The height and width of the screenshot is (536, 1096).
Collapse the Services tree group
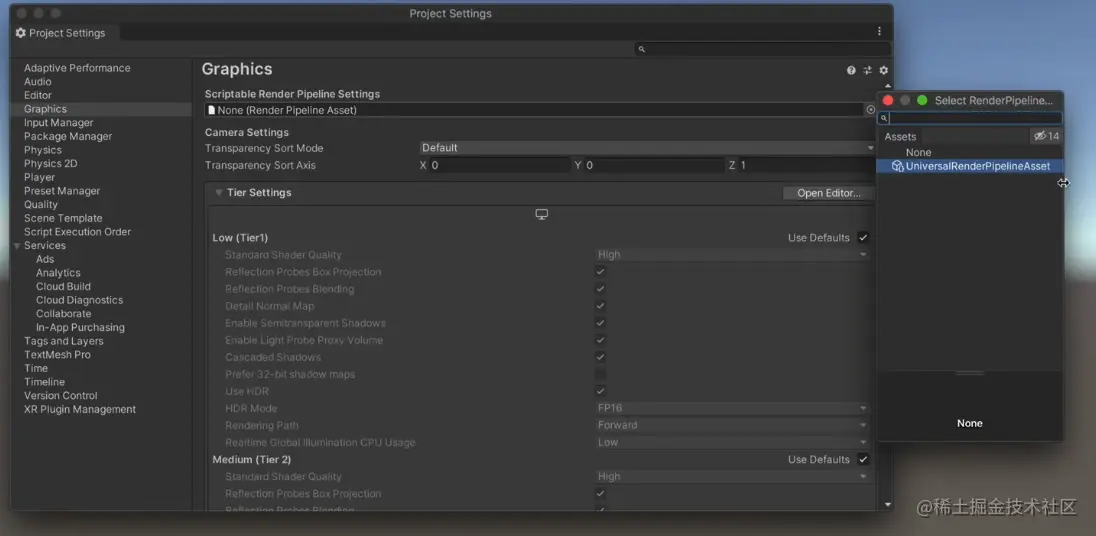click(x=17, y=245)
